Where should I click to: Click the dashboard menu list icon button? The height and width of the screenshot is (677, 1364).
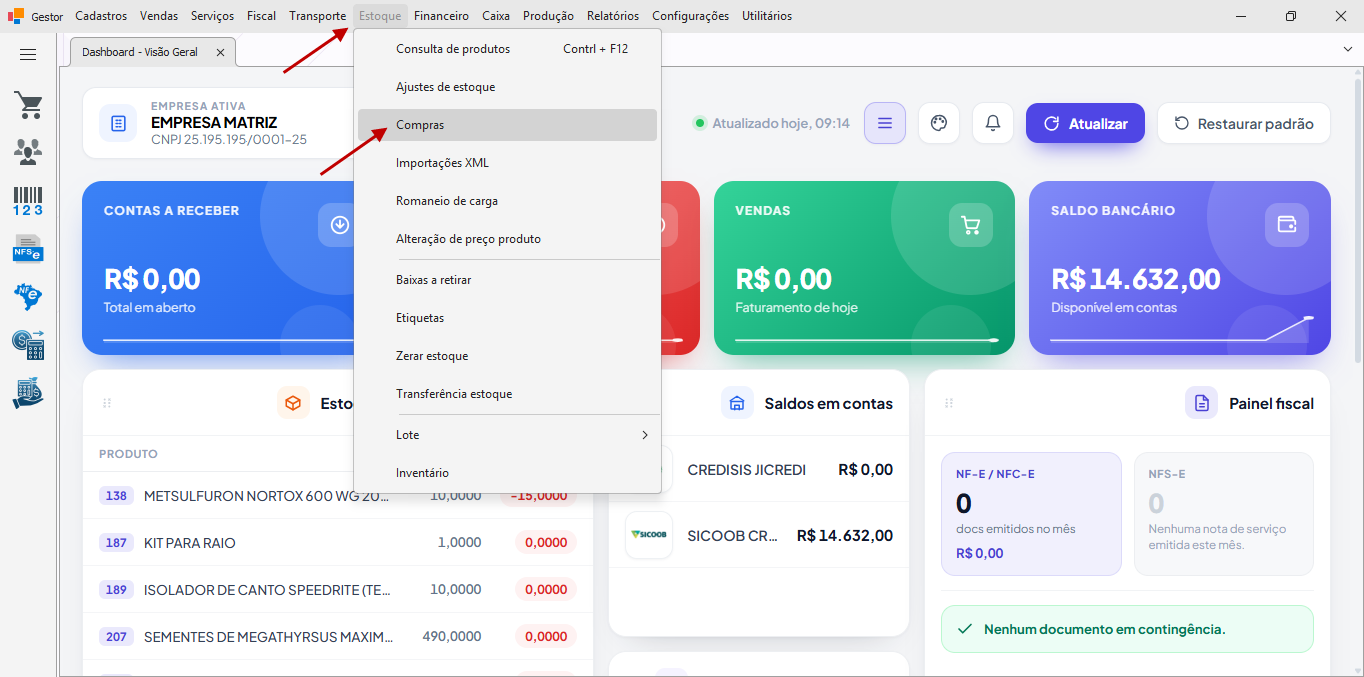click(885, 123)
